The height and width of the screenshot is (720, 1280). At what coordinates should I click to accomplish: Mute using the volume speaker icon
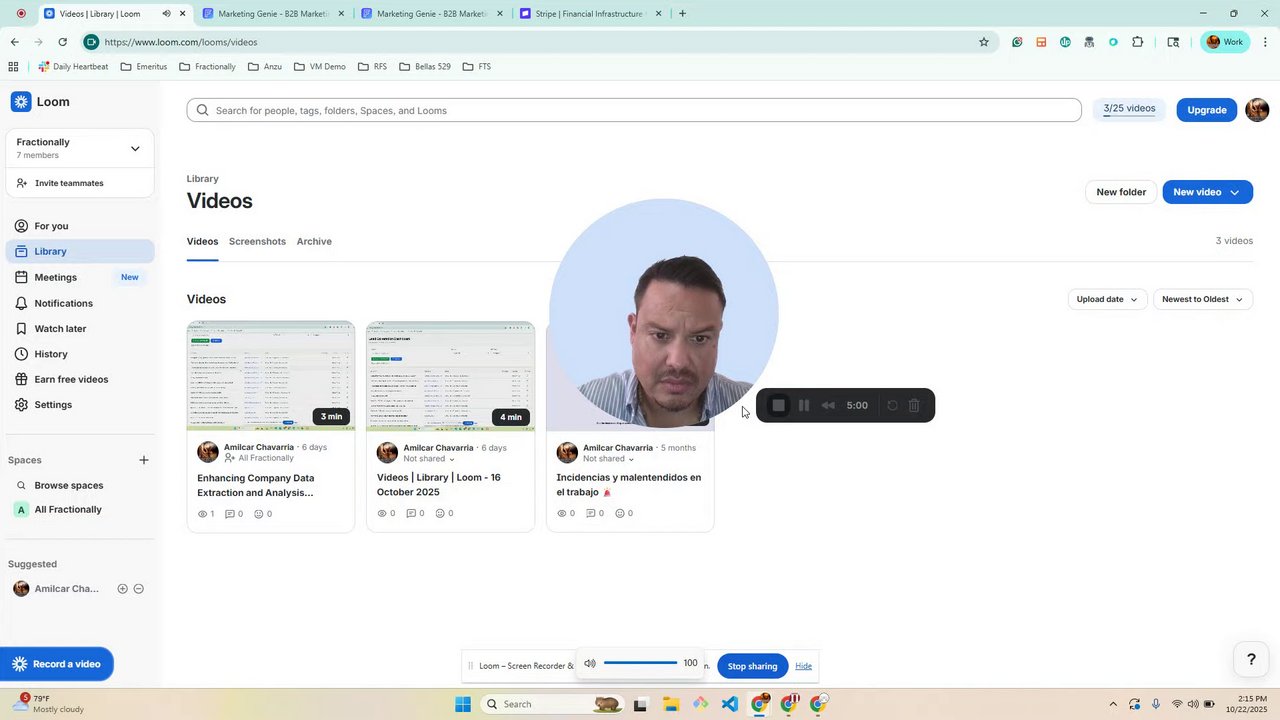[590, 663]
